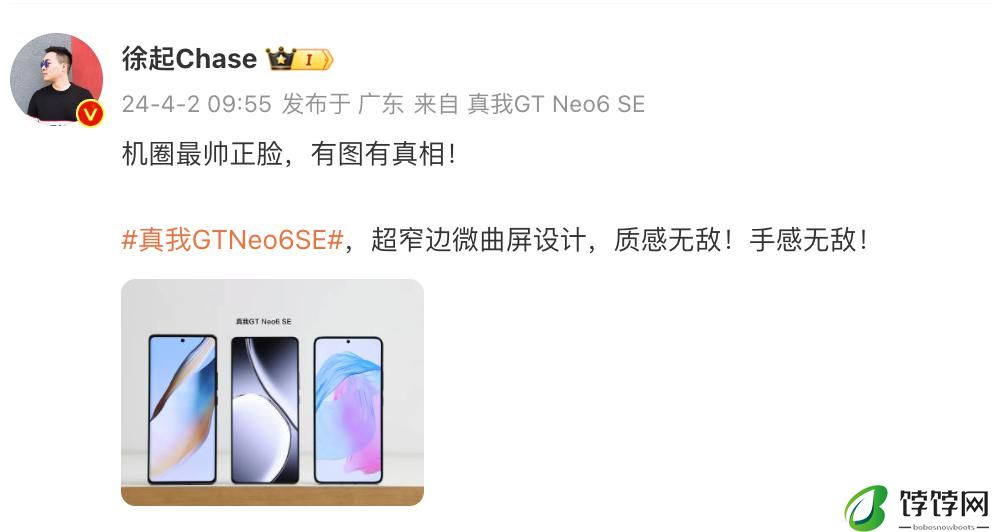Click the text 超窄边微曲屏设计
This screenshot has height=532, width=992.
pos(478,240)
